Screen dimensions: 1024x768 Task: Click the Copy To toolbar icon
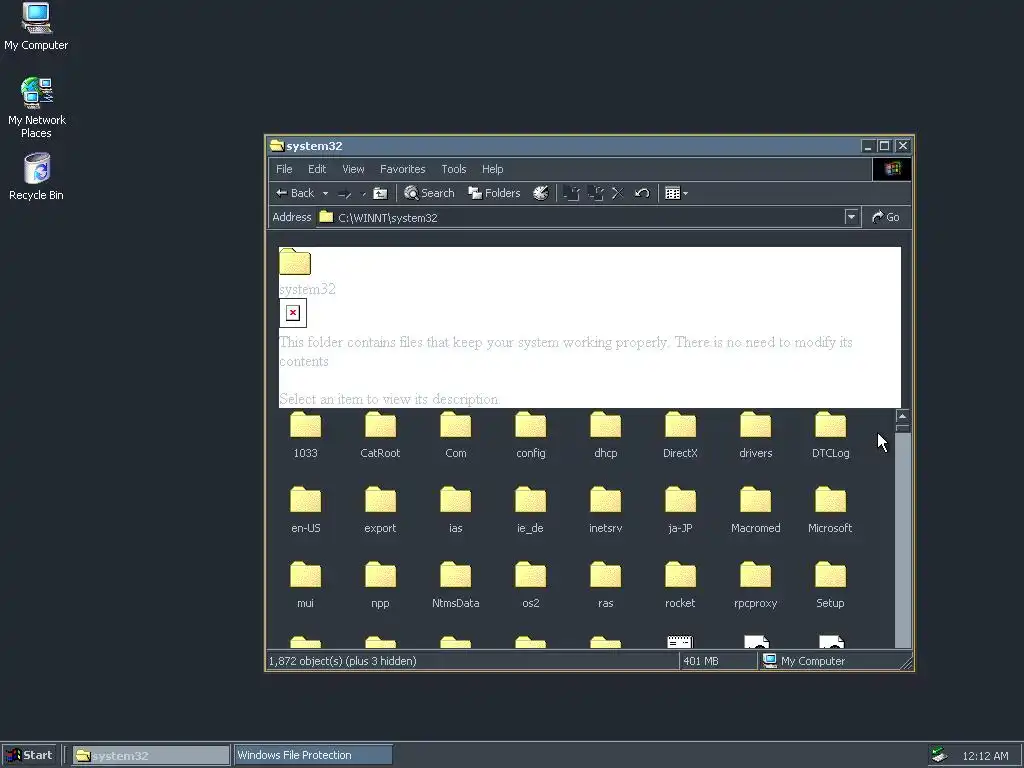click(x=595, y=193)
